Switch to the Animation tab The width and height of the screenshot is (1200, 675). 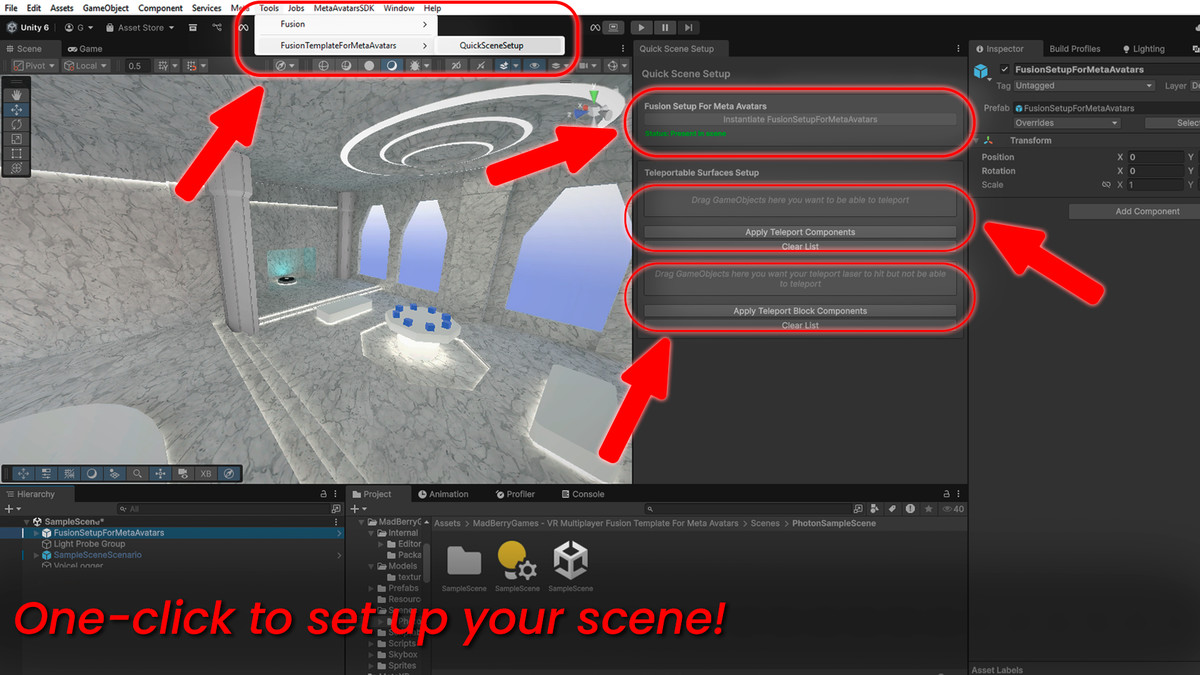coord(443,494)
